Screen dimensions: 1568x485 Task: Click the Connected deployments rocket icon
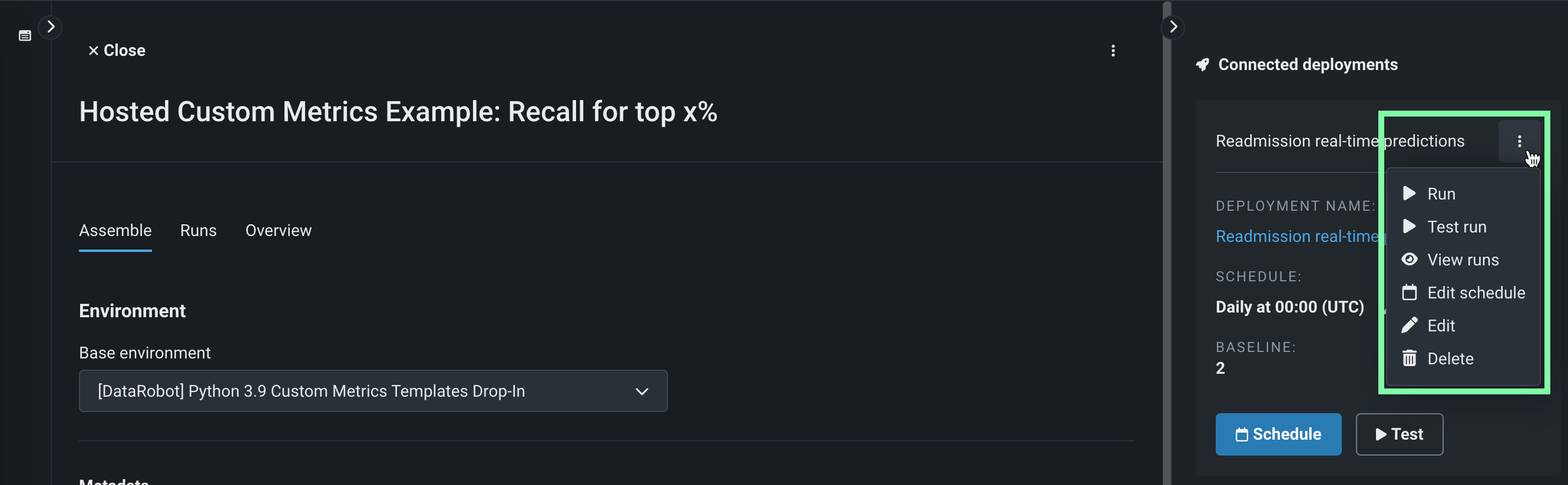[x=1202, y=65]
